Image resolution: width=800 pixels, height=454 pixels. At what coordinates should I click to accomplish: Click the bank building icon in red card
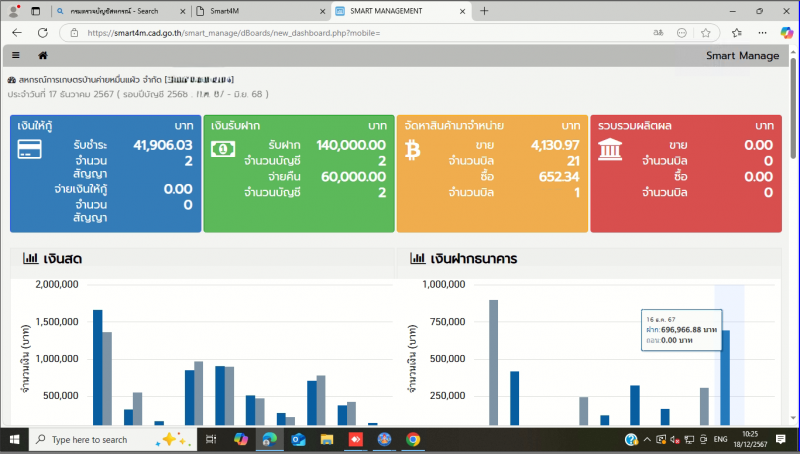click(x=610, y=149)
